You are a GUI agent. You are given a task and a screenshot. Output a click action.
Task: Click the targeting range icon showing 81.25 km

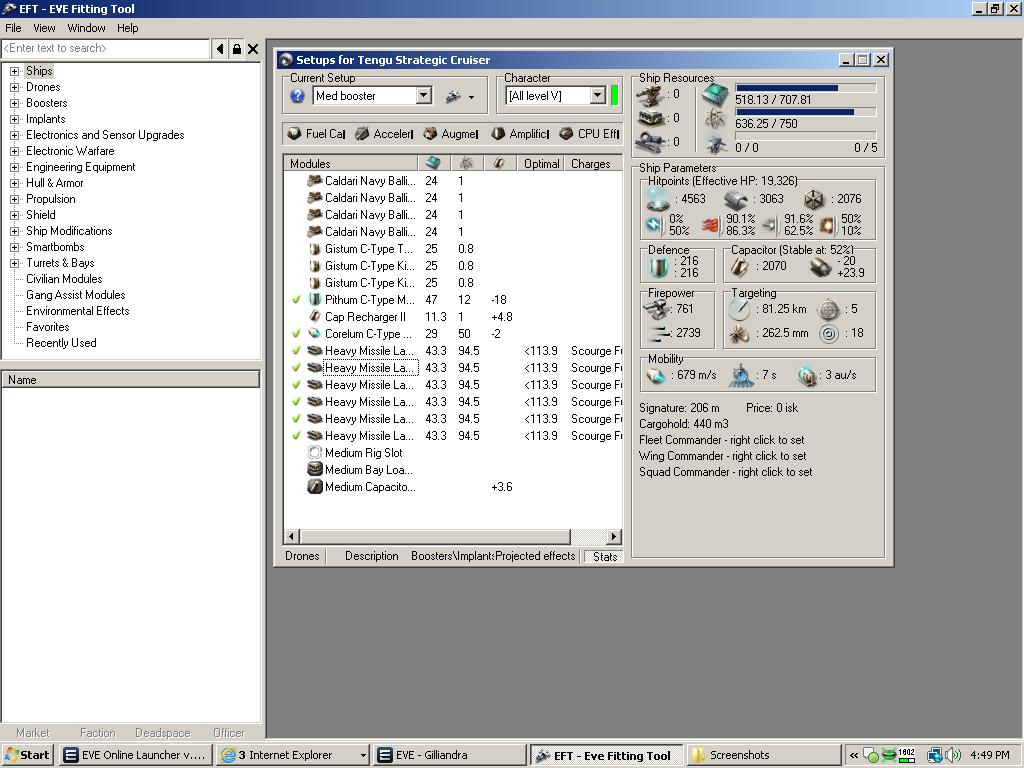tap(740, 309)
